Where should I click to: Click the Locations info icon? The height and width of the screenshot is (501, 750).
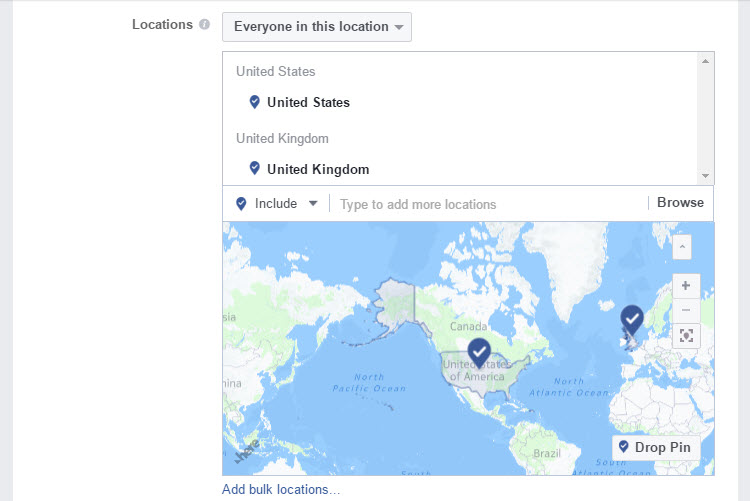(x=205, y=25)
